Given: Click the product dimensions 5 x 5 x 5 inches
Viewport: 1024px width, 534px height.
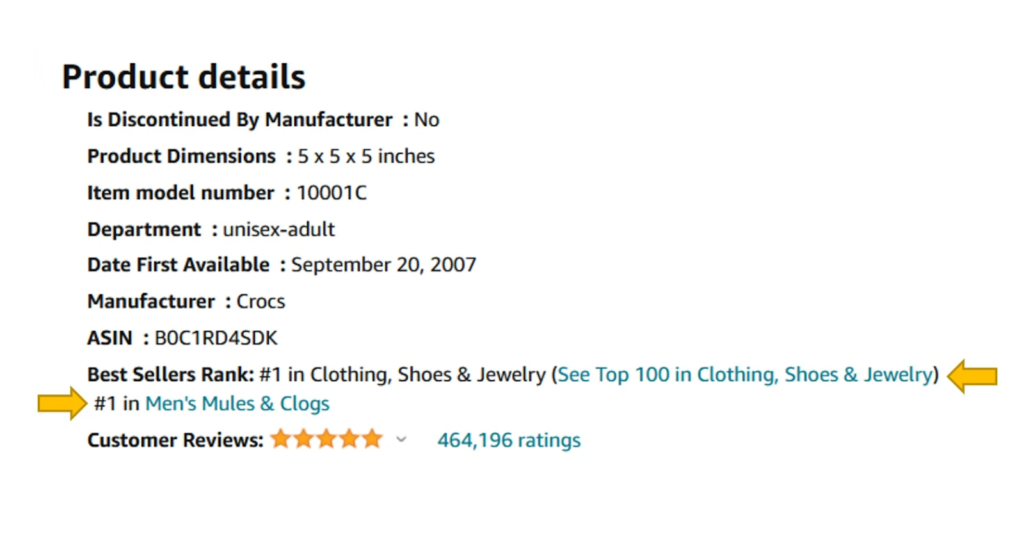Looking at the screenshot, I should (x=366, y=156).
